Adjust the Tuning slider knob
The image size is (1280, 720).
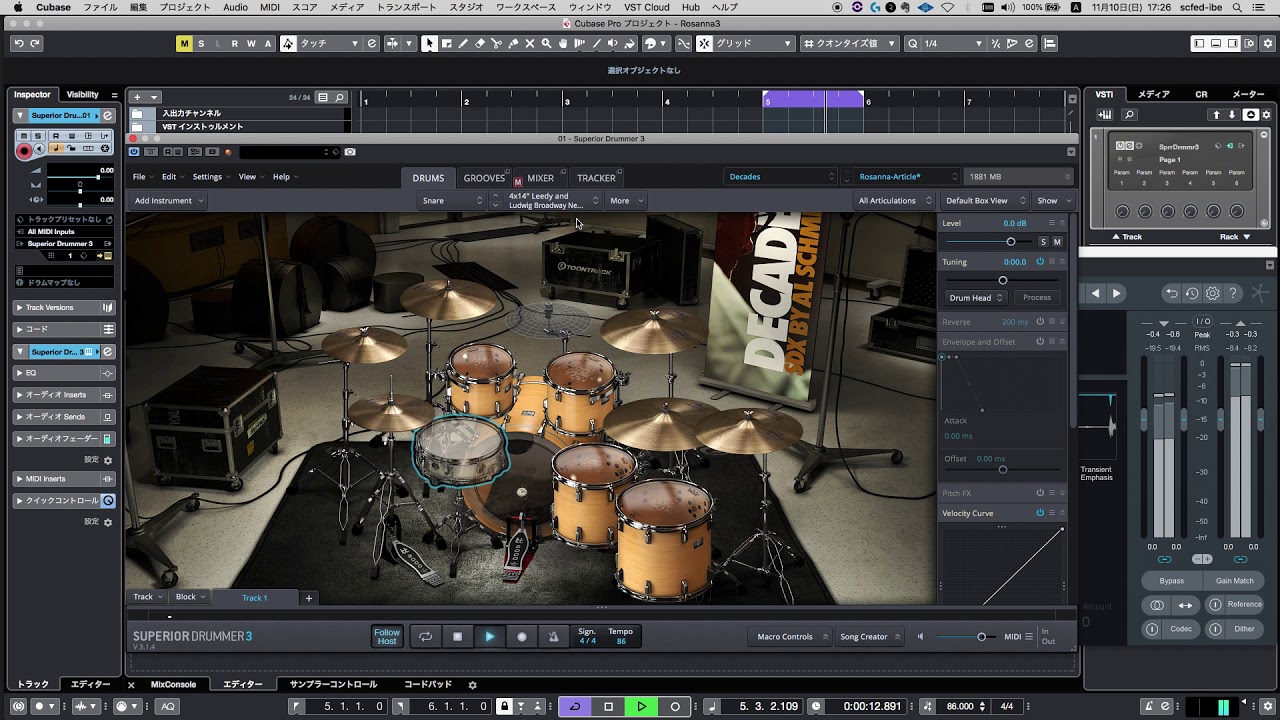tap(1003, 280)
